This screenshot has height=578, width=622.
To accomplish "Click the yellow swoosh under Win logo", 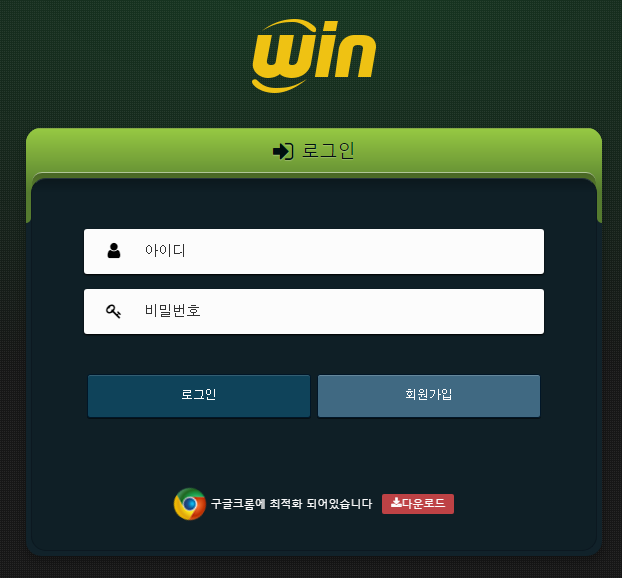I will [x=278, y=86].
